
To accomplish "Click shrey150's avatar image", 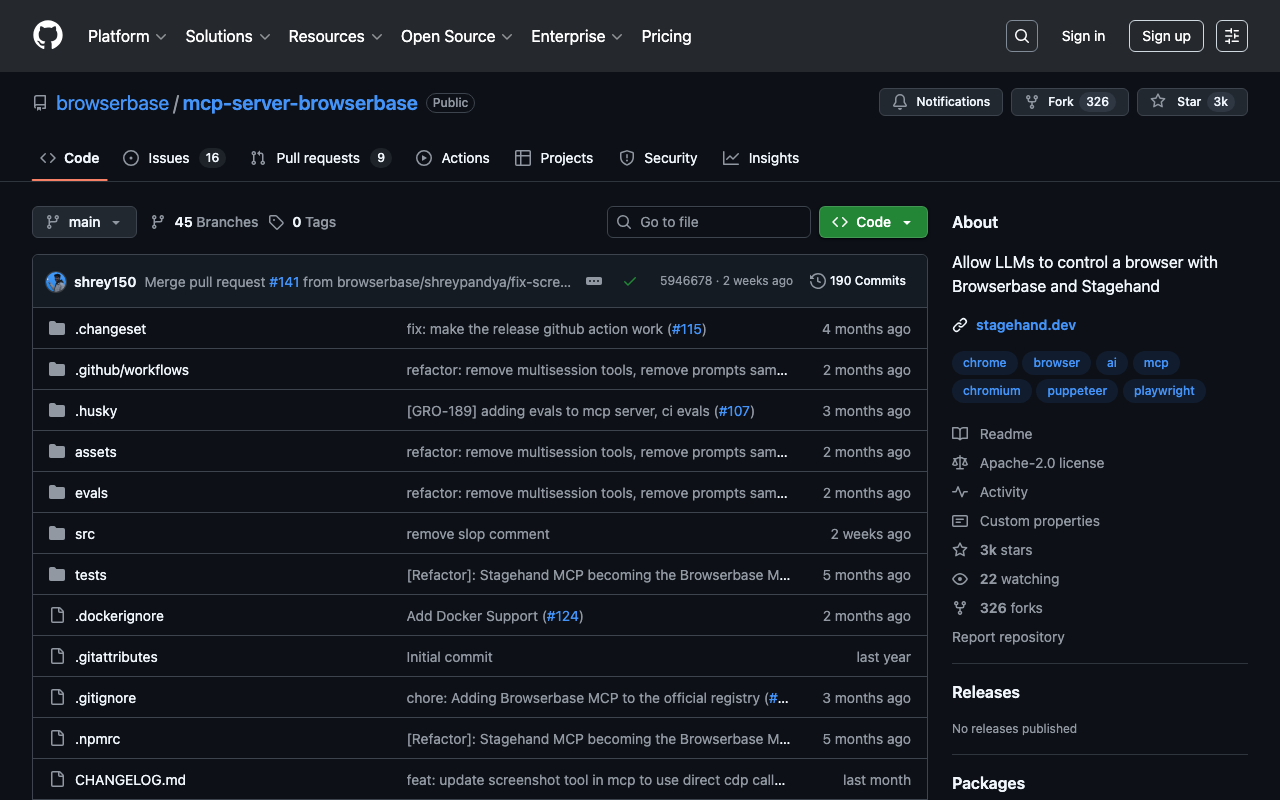I will tap(56, 282).
